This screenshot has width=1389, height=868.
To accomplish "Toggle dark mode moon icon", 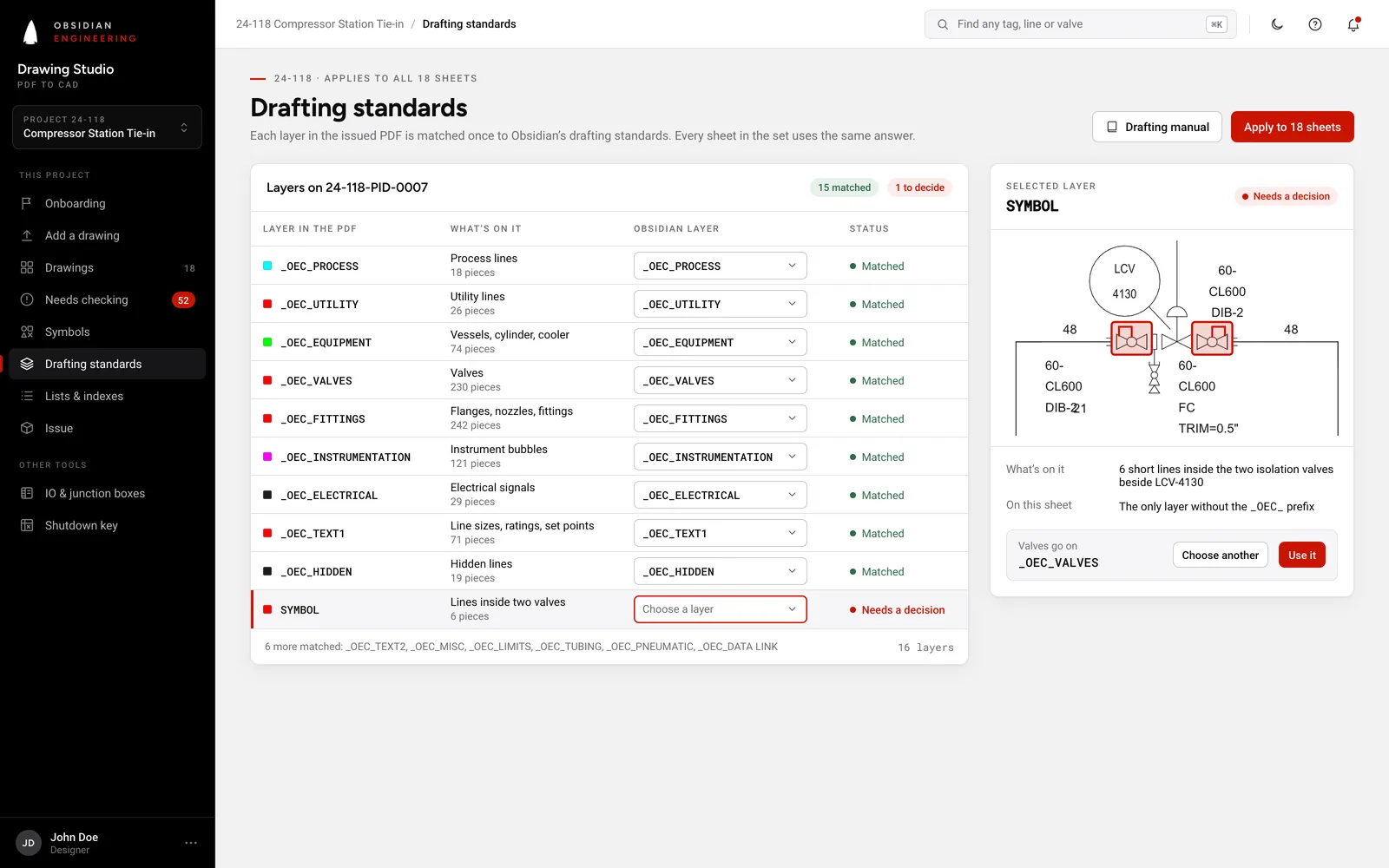I will coord(1277,24).
